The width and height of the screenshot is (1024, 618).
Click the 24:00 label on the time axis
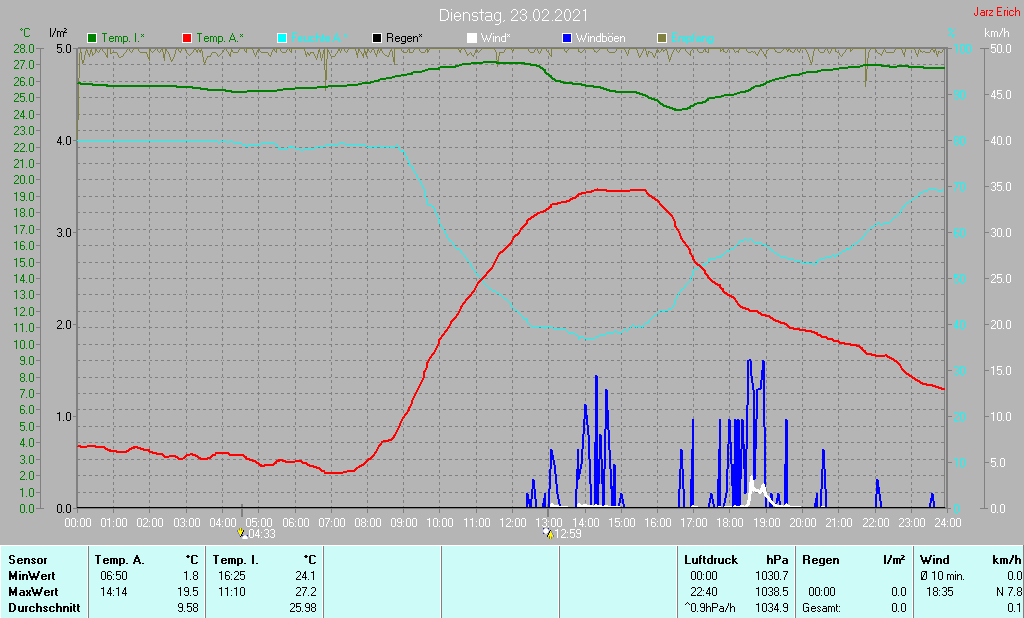click(948, 523)
